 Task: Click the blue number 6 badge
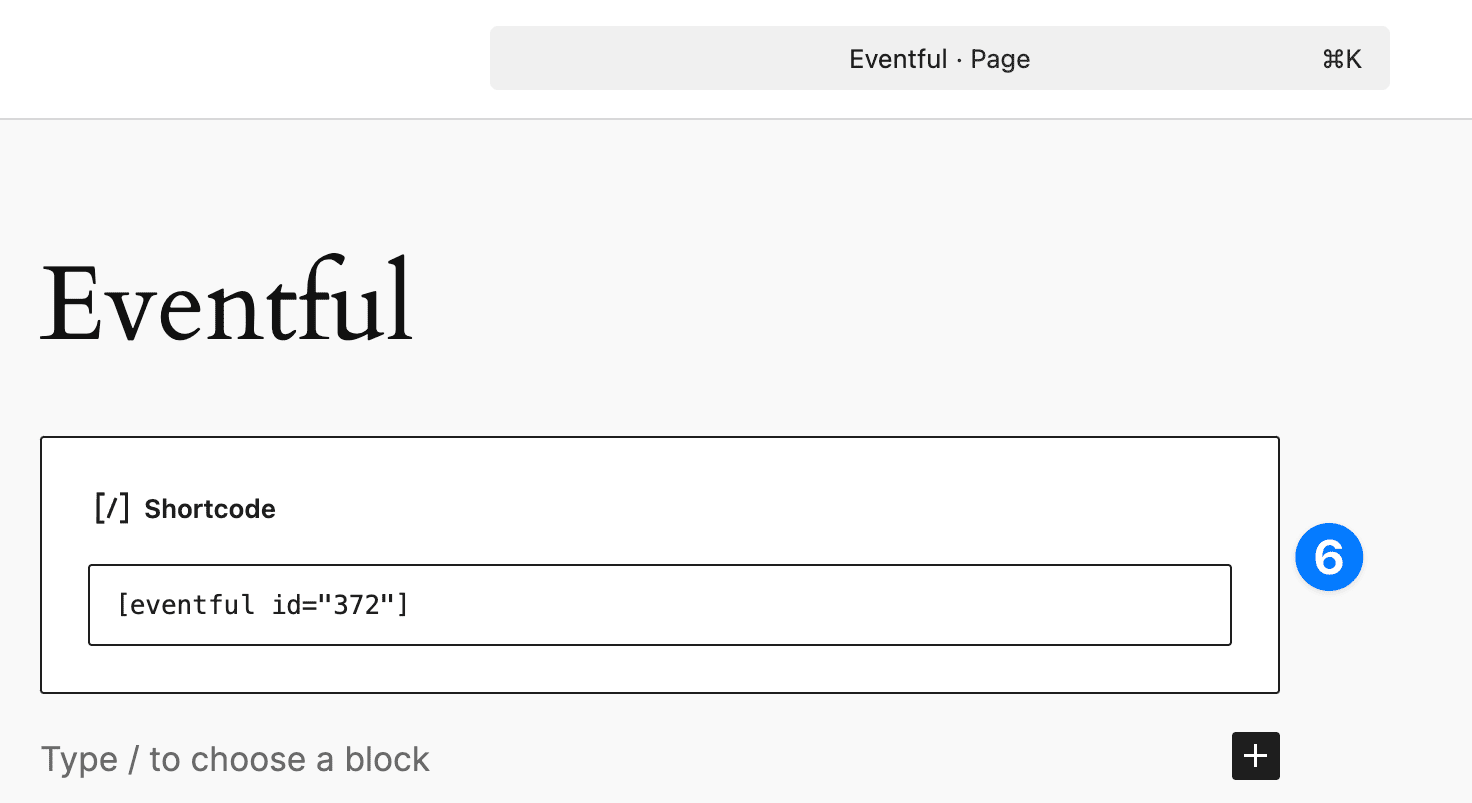pos(1329,557)
